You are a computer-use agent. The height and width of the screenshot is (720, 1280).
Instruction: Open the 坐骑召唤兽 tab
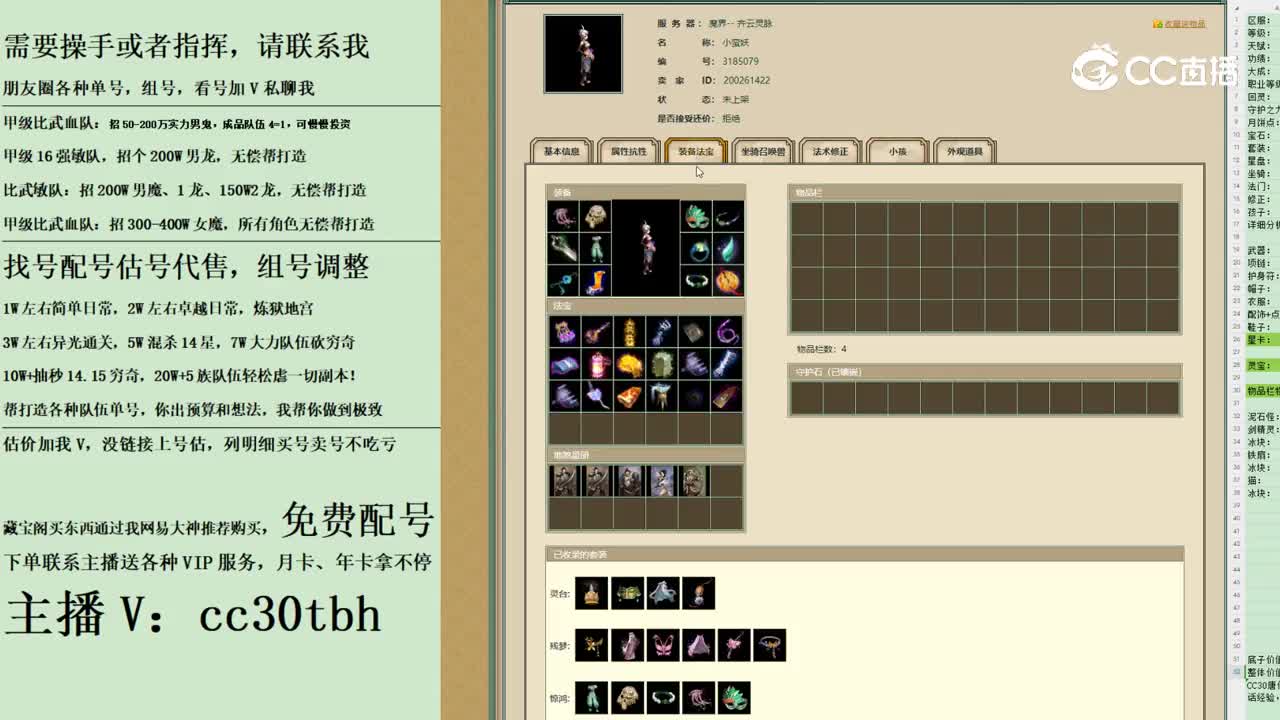[763, 152]
